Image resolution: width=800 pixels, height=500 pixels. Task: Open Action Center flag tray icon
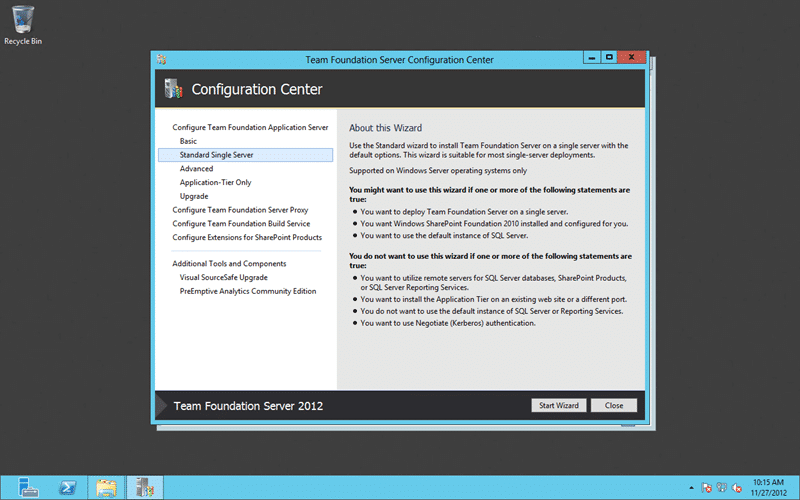point(706,488)
